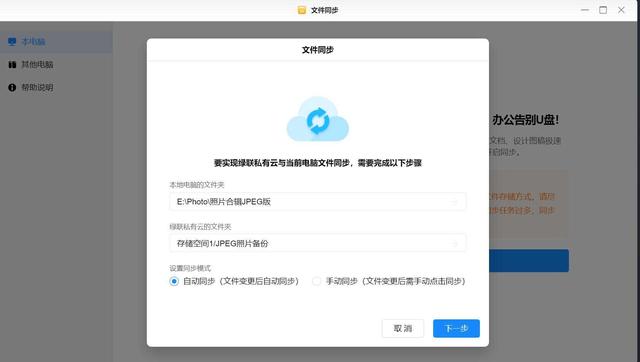Click the 设置同步模式 label
This screenshot has height=362, width=640.
tap(190, 268)
